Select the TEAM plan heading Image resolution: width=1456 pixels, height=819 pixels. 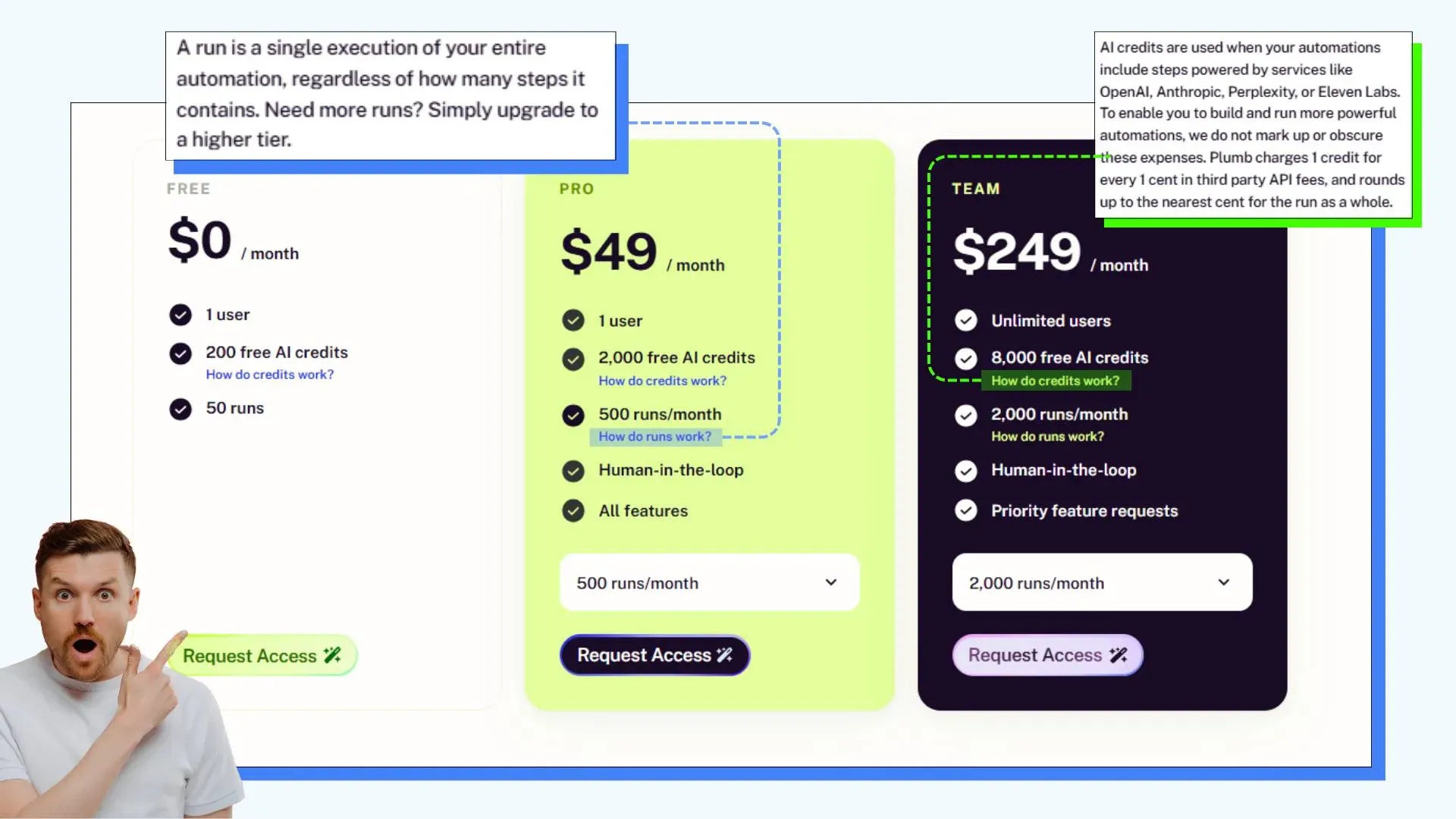point(976,189)
